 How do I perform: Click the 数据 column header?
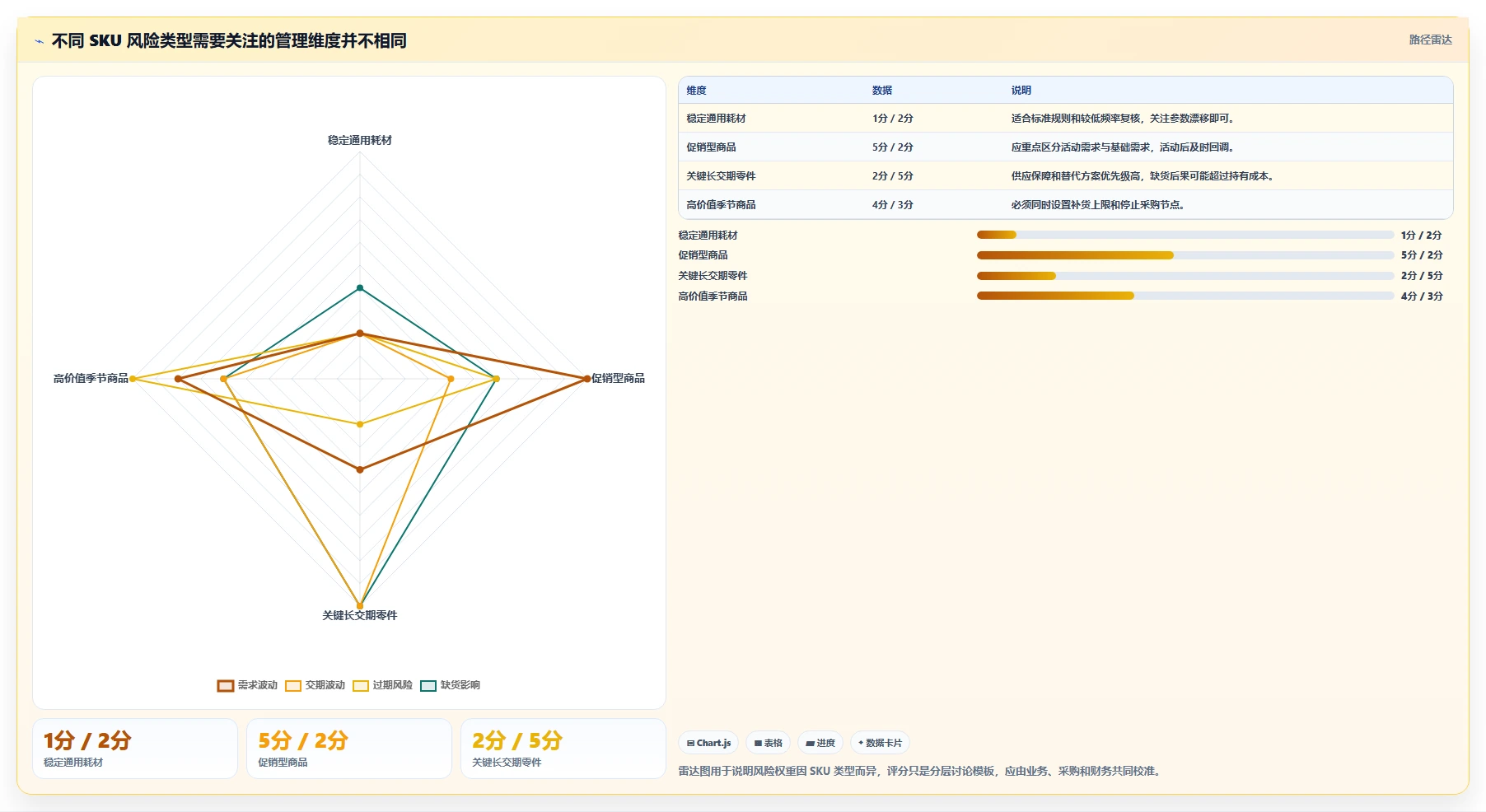[882, 91]
